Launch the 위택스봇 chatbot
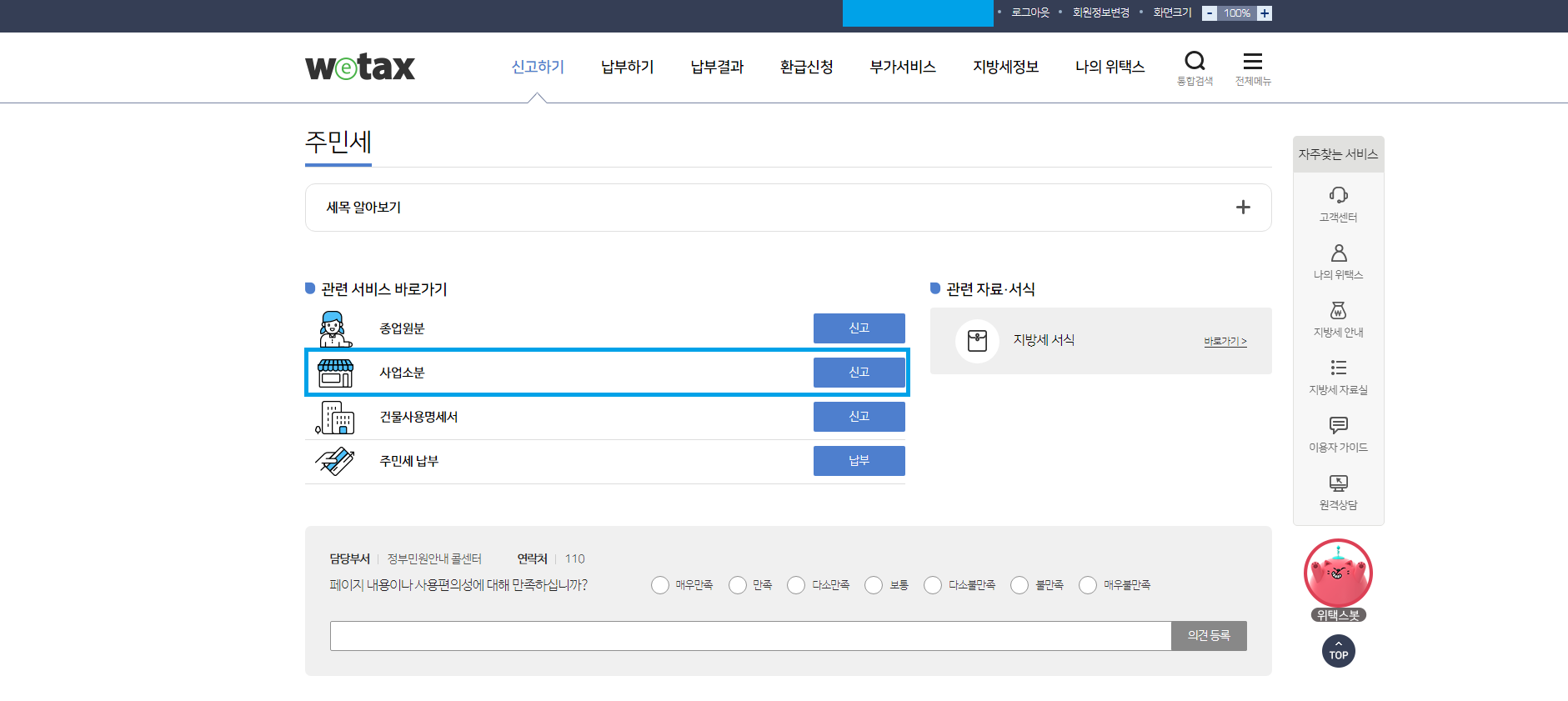This screenshot has width=1568, height=701. pos(1338,580)
